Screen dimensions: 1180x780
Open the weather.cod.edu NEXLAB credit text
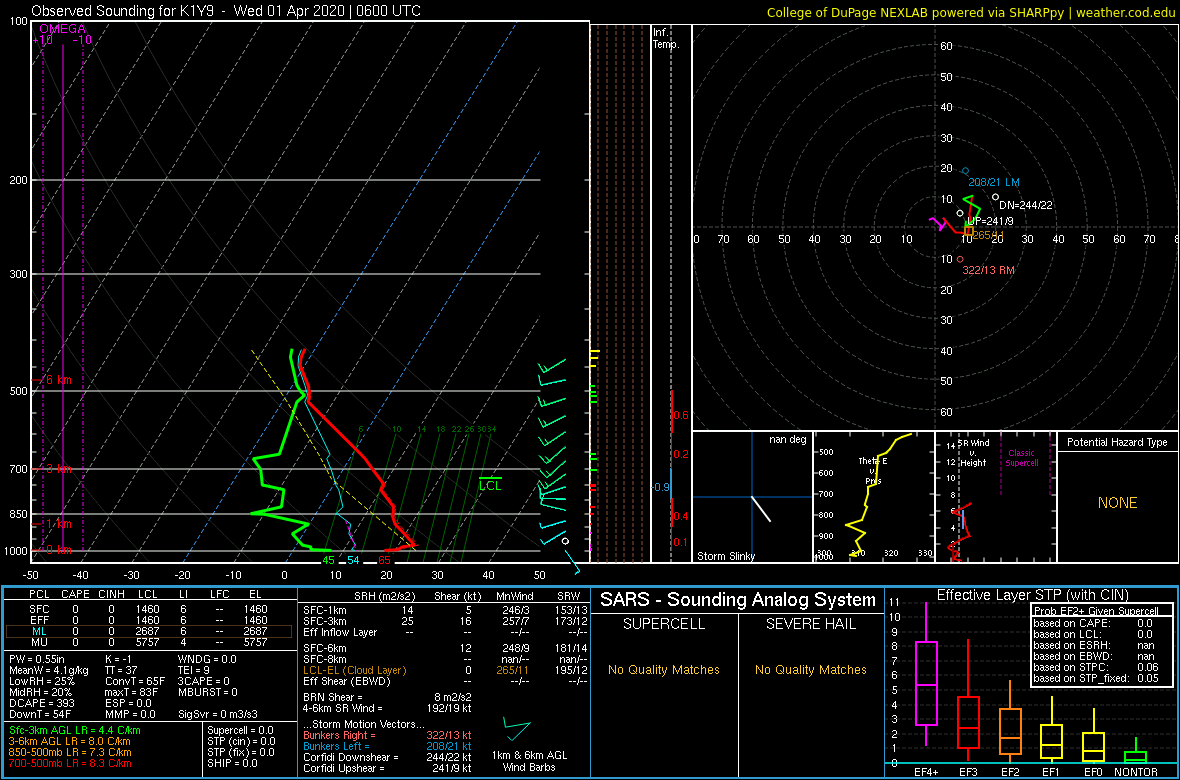point(971,11)
